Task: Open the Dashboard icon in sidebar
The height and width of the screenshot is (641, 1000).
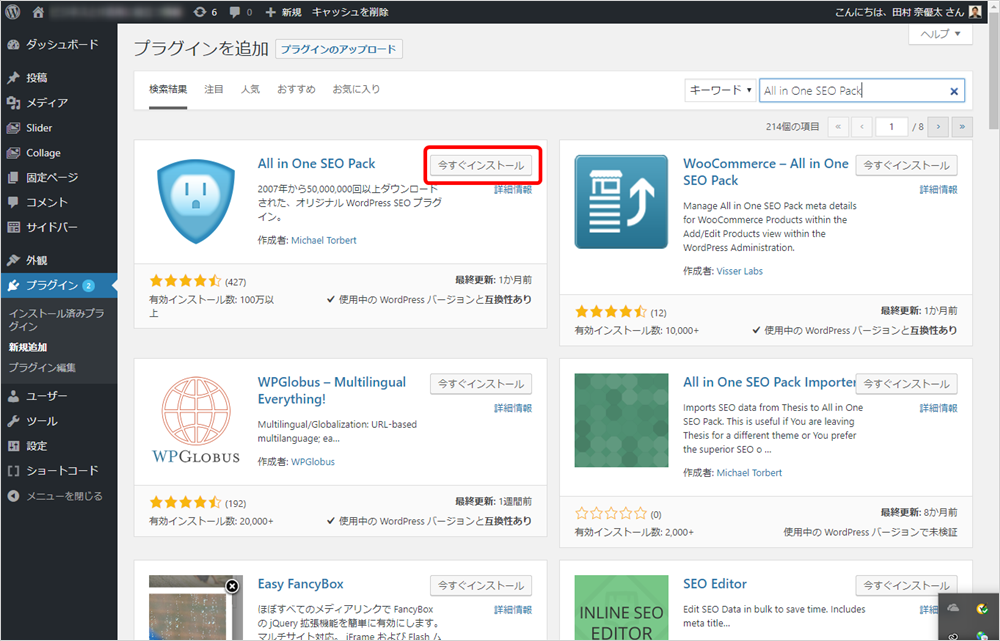Action: (13, 45)
